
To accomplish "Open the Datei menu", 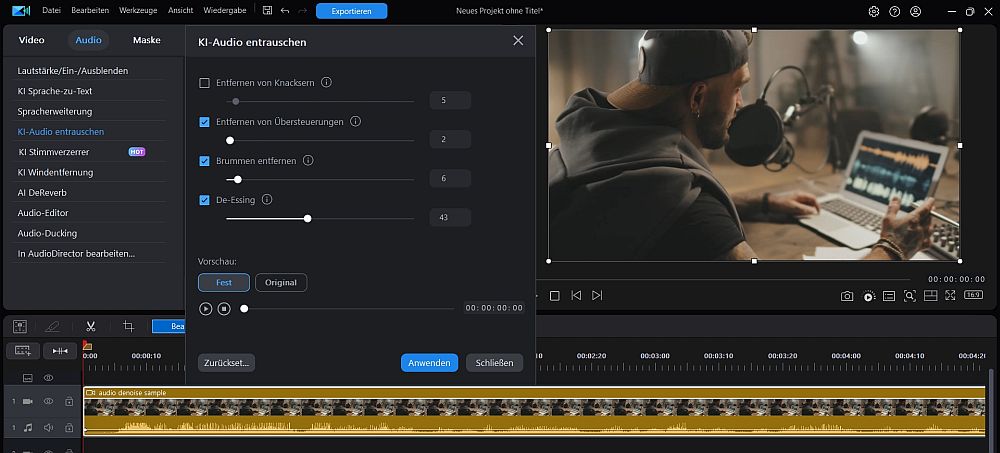I will point(51,11).
